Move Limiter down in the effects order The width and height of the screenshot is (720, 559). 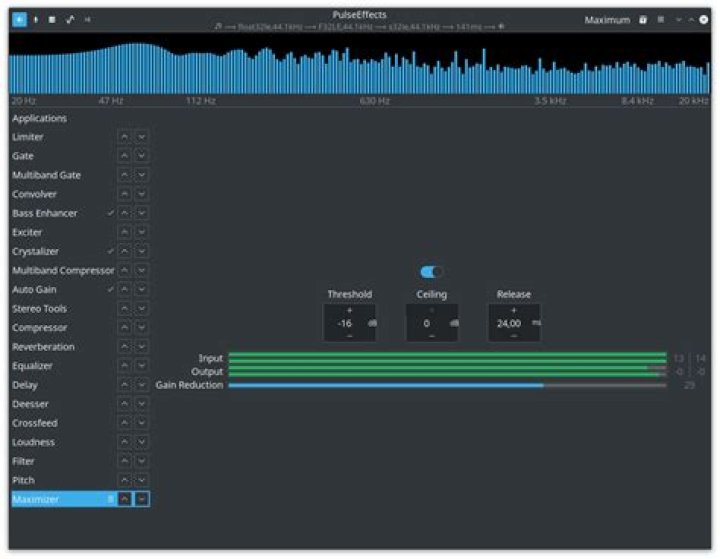[x=142, y=137]
